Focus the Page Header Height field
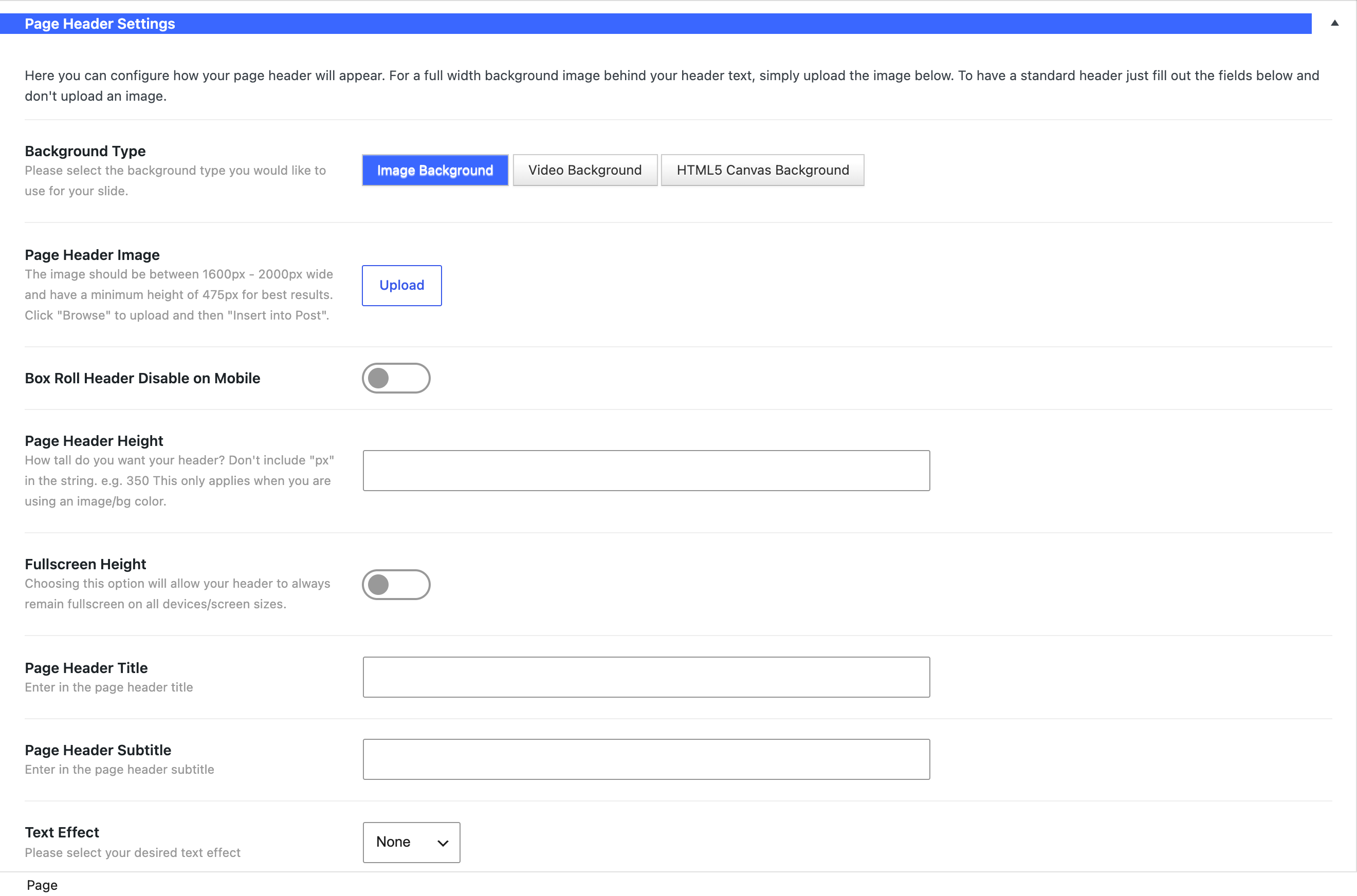Image resolution: width=1357 pixels, height=896 pixels. point(647,470)
